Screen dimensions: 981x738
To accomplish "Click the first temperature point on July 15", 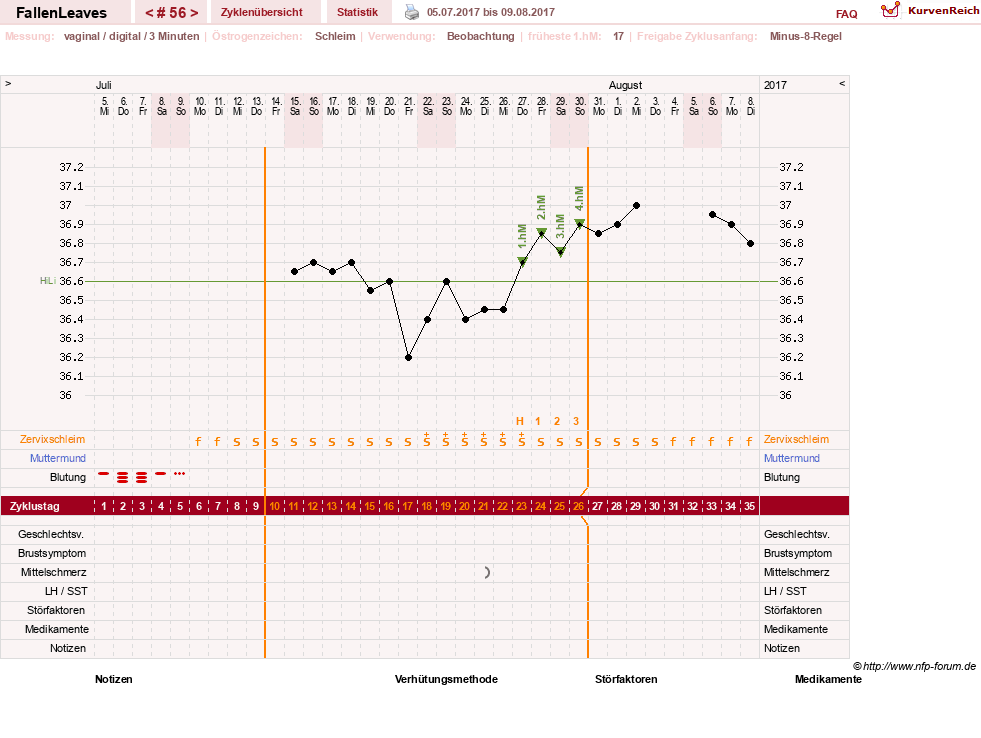I will tap(295, 271).
